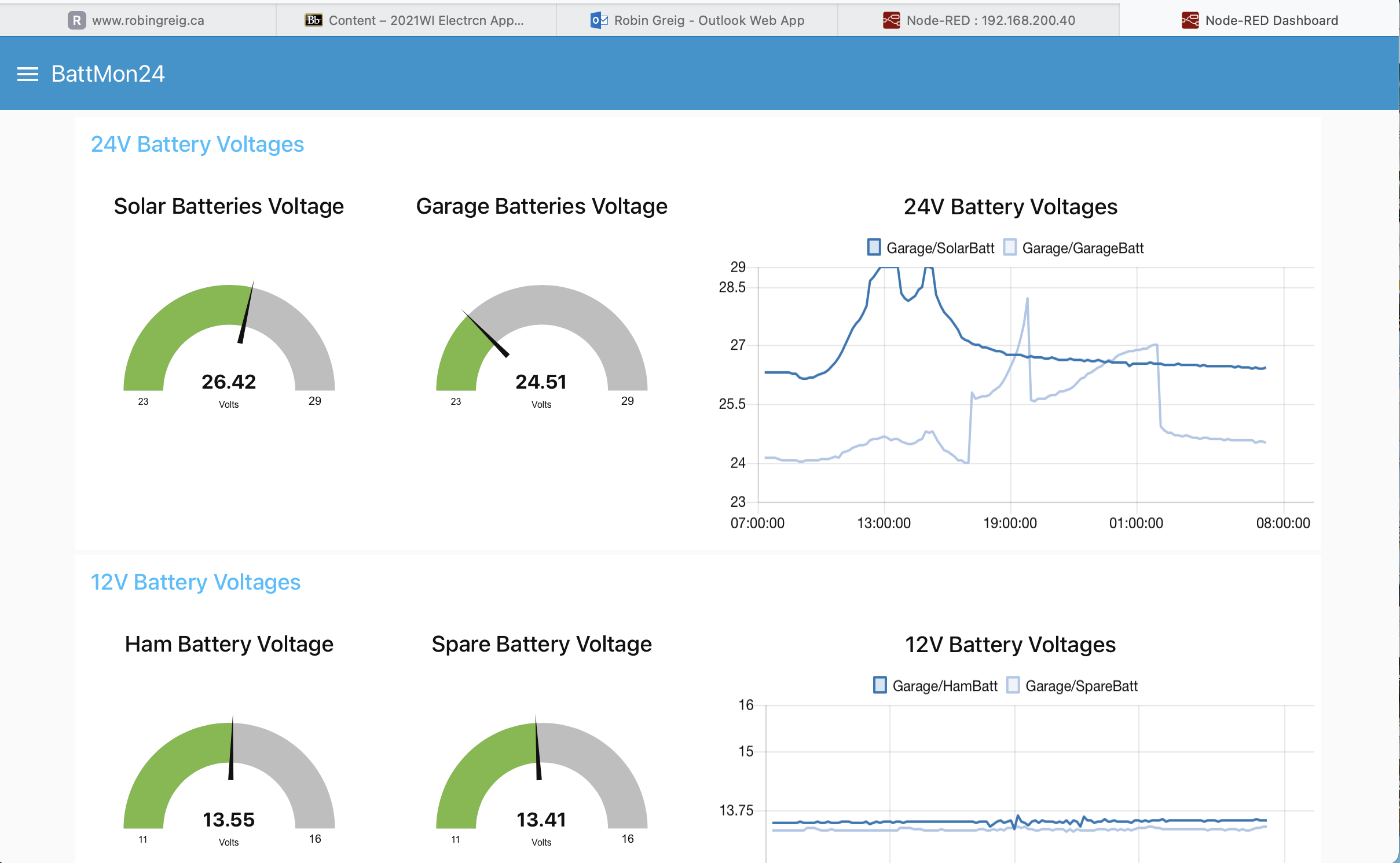Click the 24.51 garage voltage reading
Image resolution: width=1400 pixels, height=863 pixels.
tap(541, 382)
